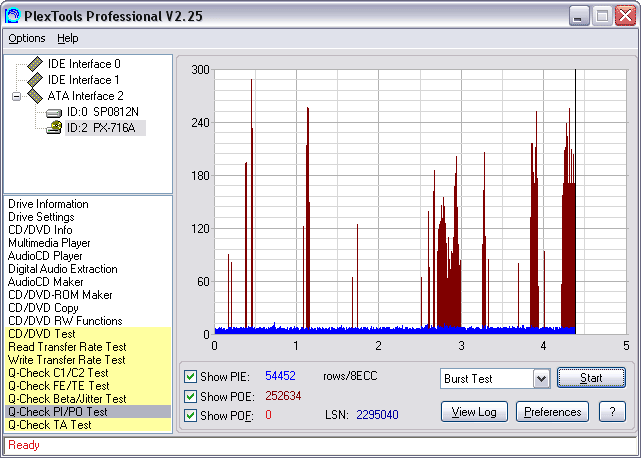Click the hard drive icon for SP0812N
This screenshot has width=641, height=458.
click(54, 112)
